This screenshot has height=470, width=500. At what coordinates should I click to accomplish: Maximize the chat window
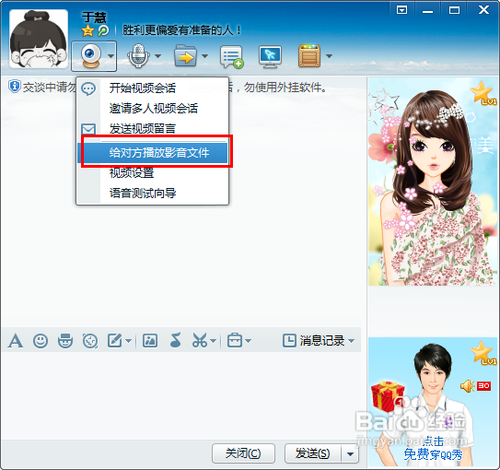pos(454,10)
